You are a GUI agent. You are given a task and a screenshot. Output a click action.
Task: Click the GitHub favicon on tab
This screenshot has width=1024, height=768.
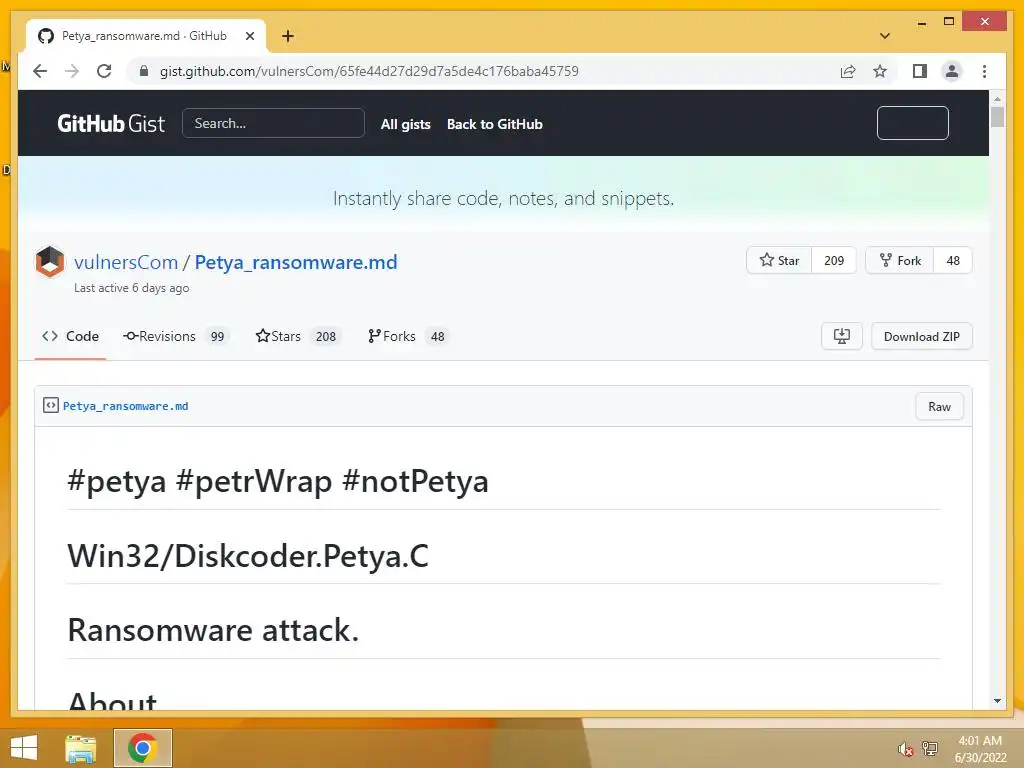point(46,36)
